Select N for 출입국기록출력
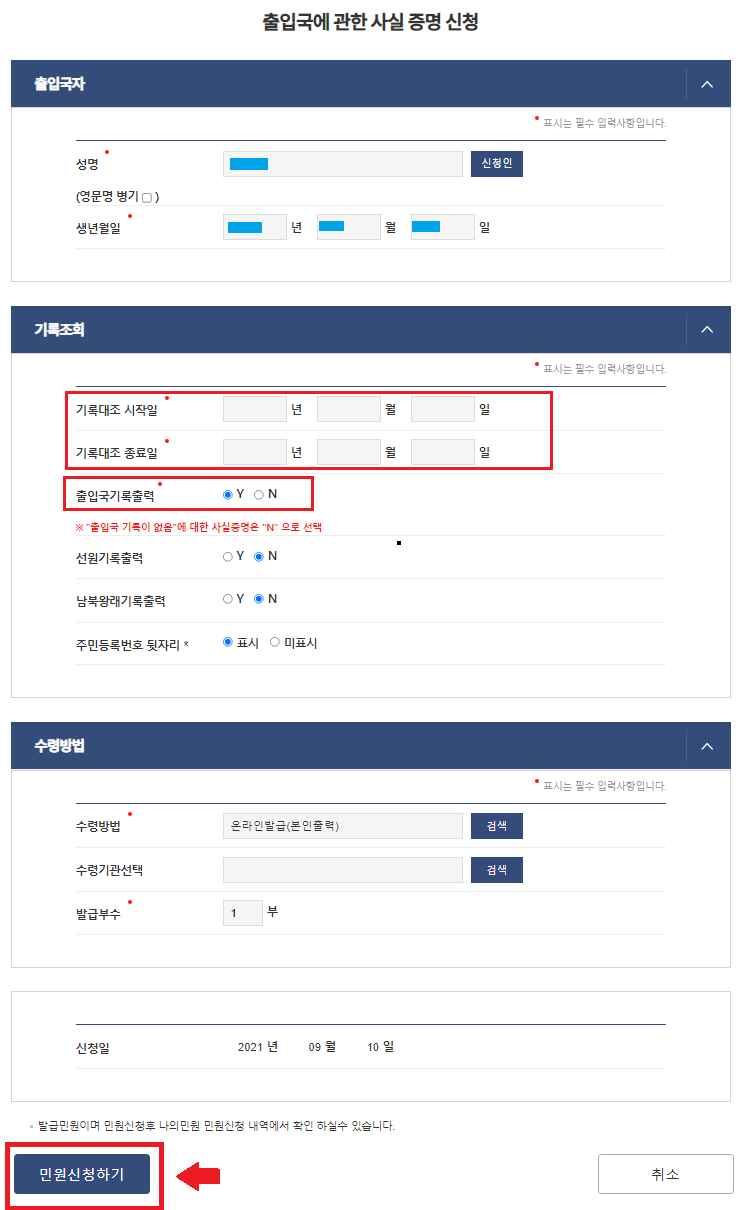This screenshot has width=738, height=1210. pyautogui.click(x=259, y=494)
